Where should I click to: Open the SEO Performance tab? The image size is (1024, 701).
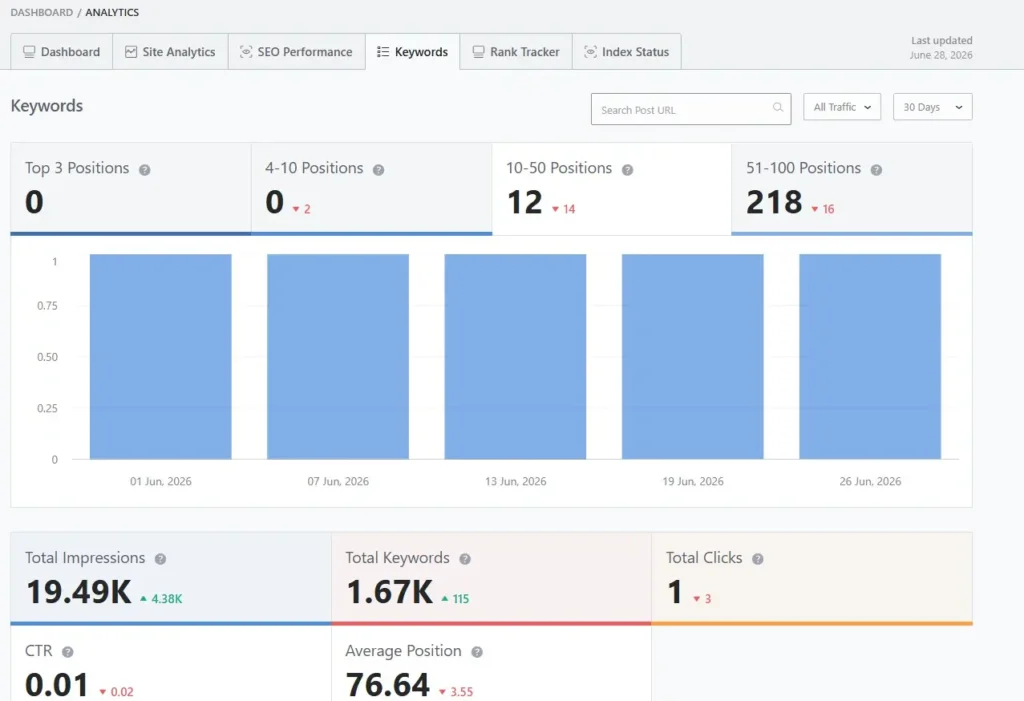coord(296,52)
